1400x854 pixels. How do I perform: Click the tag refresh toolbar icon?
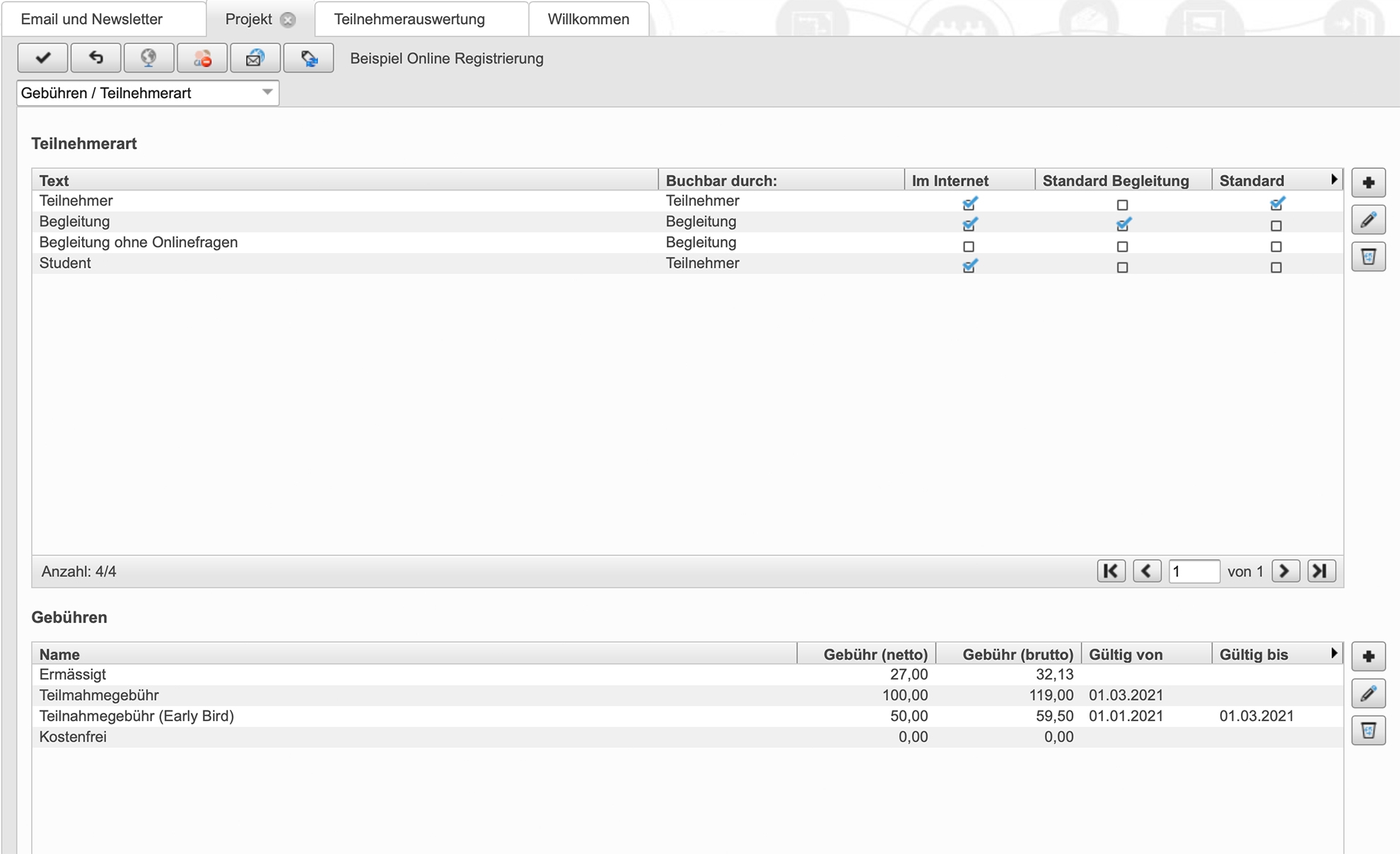click(308, 58)
